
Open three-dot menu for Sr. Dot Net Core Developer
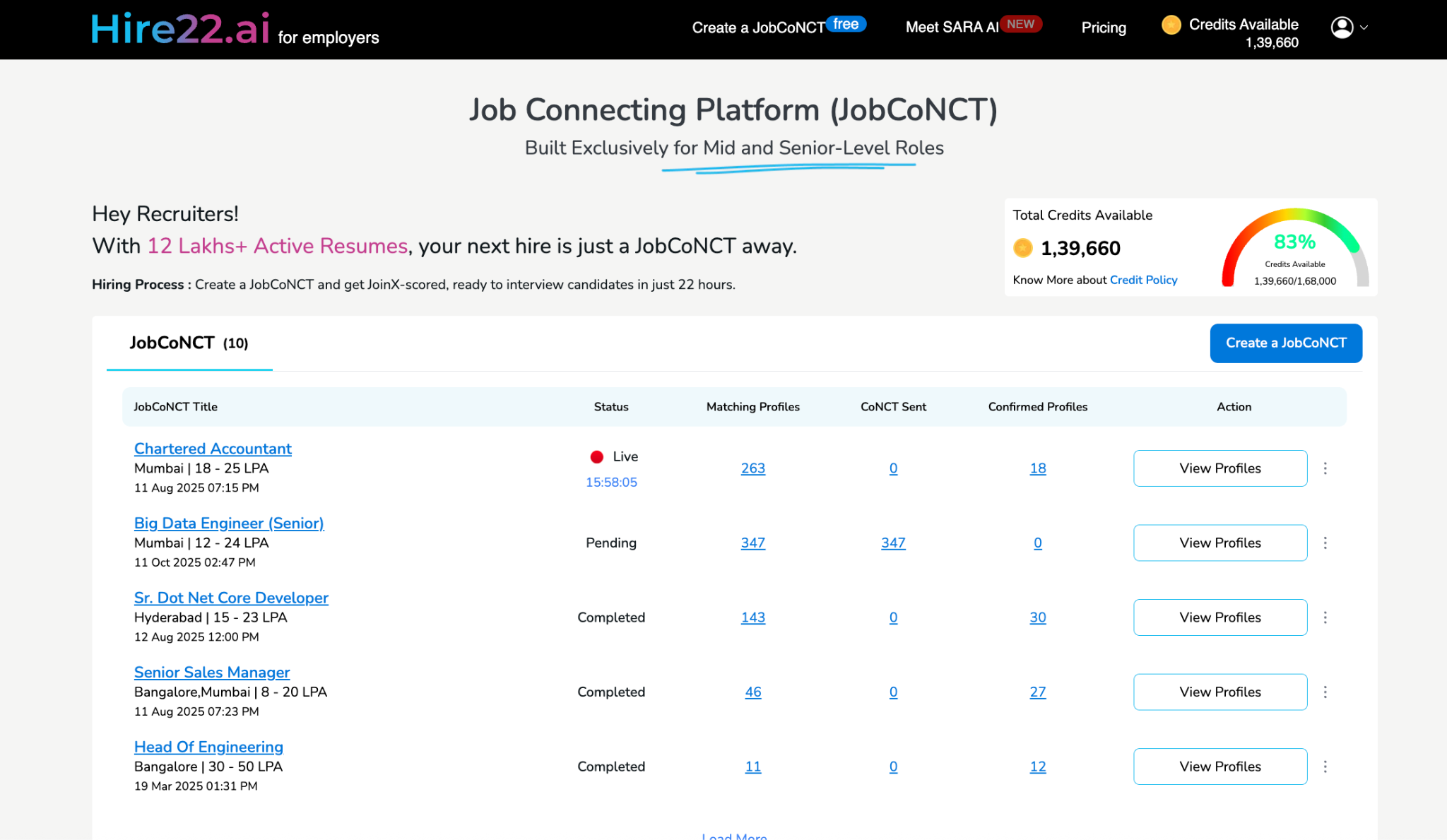(1325, 617)
